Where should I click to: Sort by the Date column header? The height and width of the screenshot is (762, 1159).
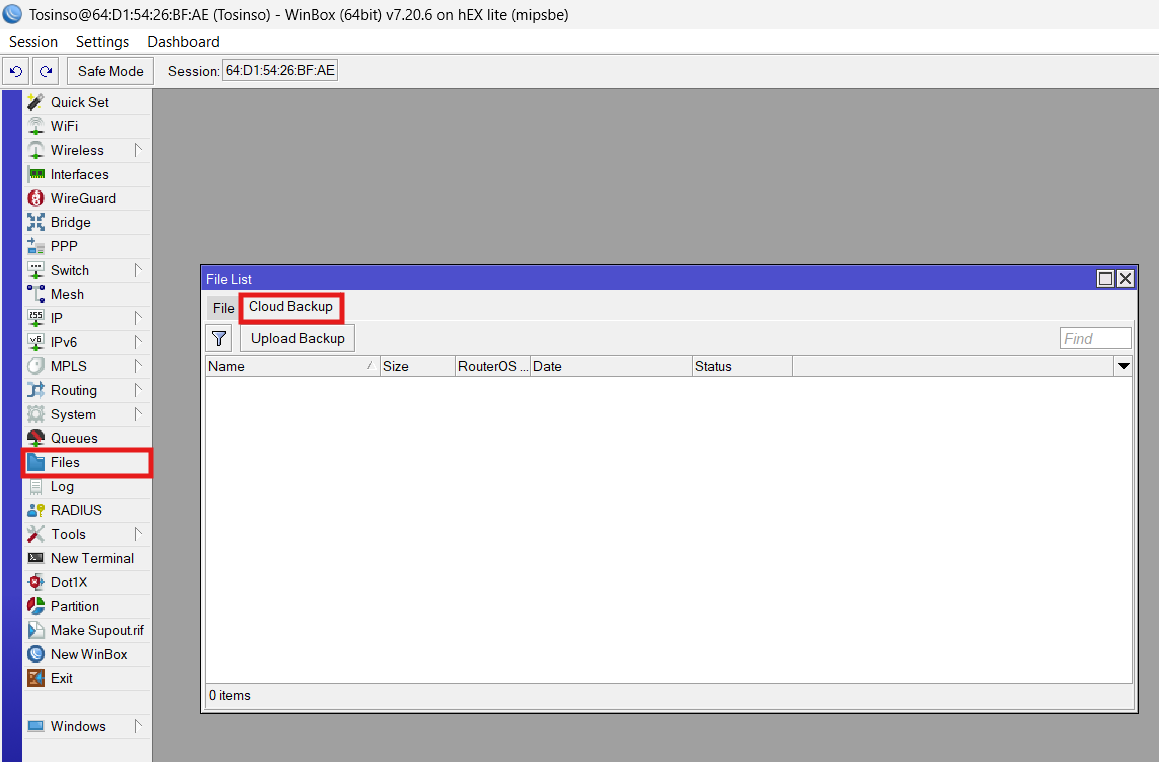(611, 366)
